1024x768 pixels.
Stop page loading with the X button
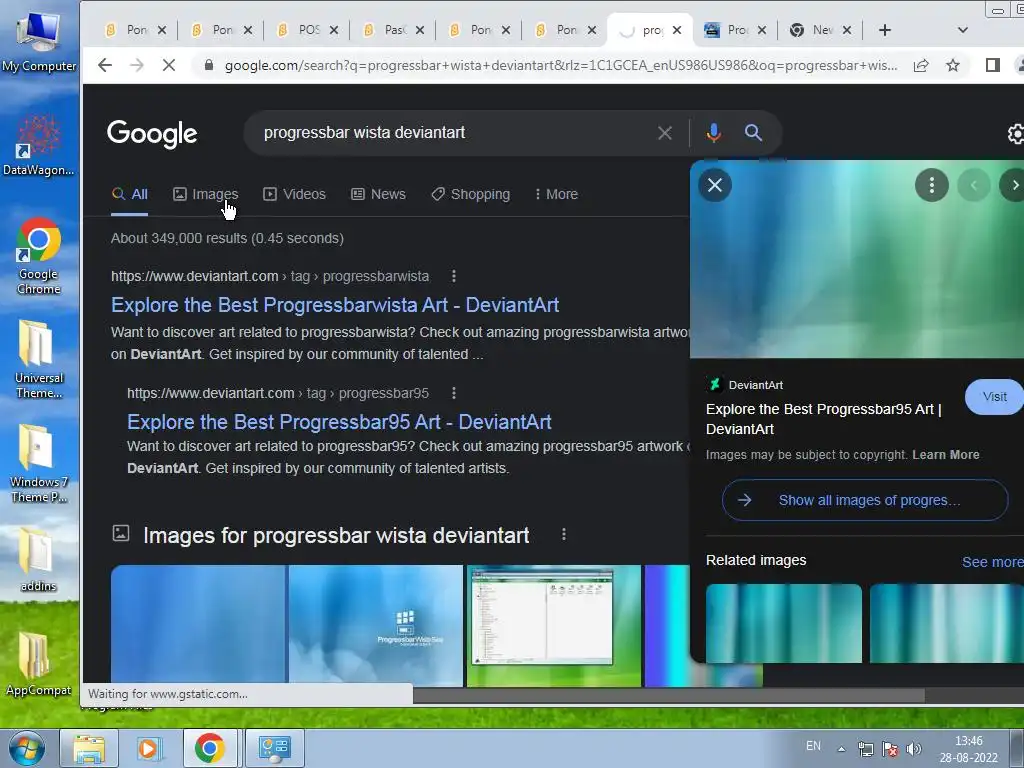(168, 65)
